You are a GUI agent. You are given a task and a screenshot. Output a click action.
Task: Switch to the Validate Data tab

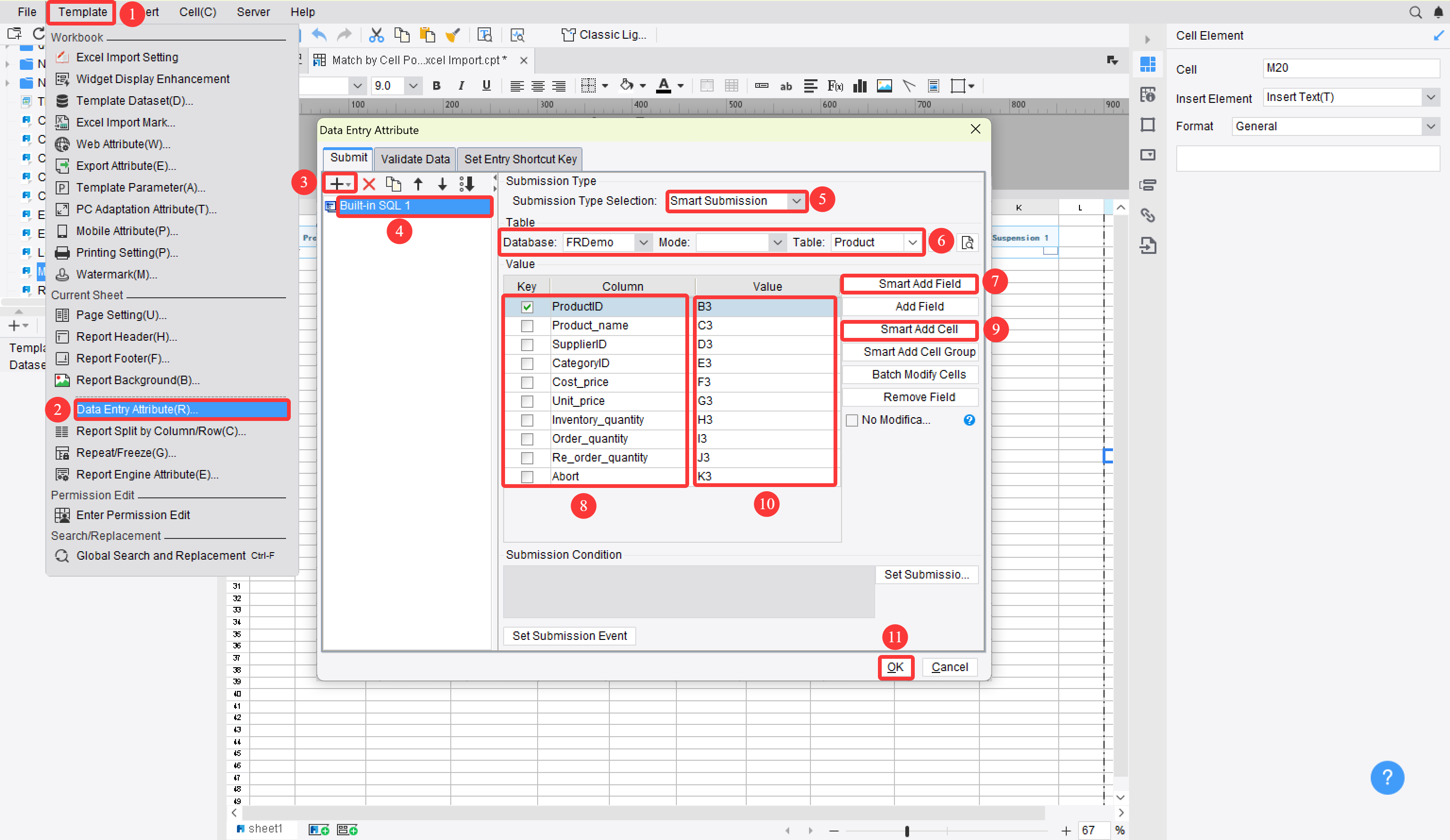click(415, 159)
